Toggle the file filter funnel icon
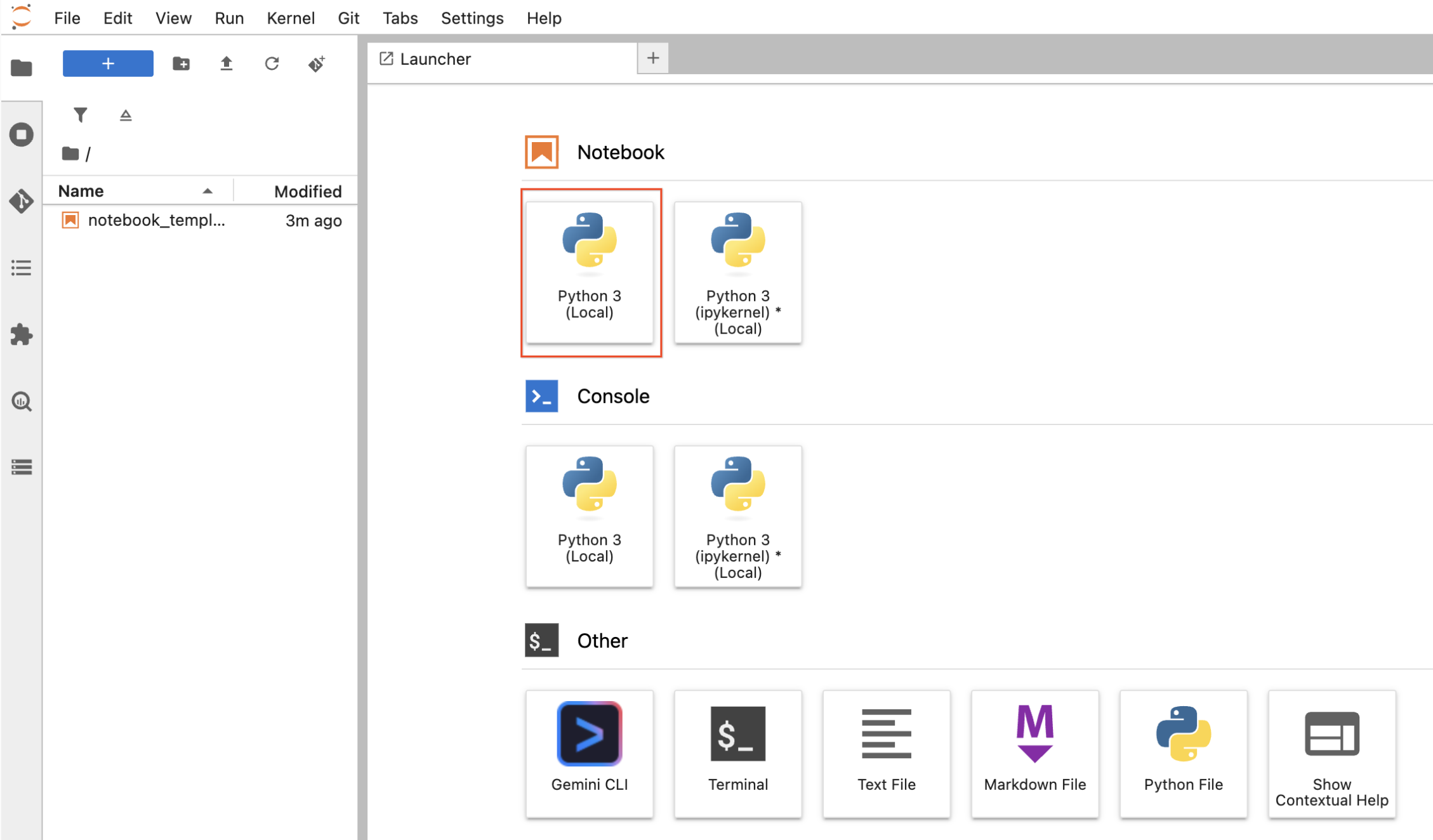This screenshot has width=1433, height=840. [x=80, y=115]
